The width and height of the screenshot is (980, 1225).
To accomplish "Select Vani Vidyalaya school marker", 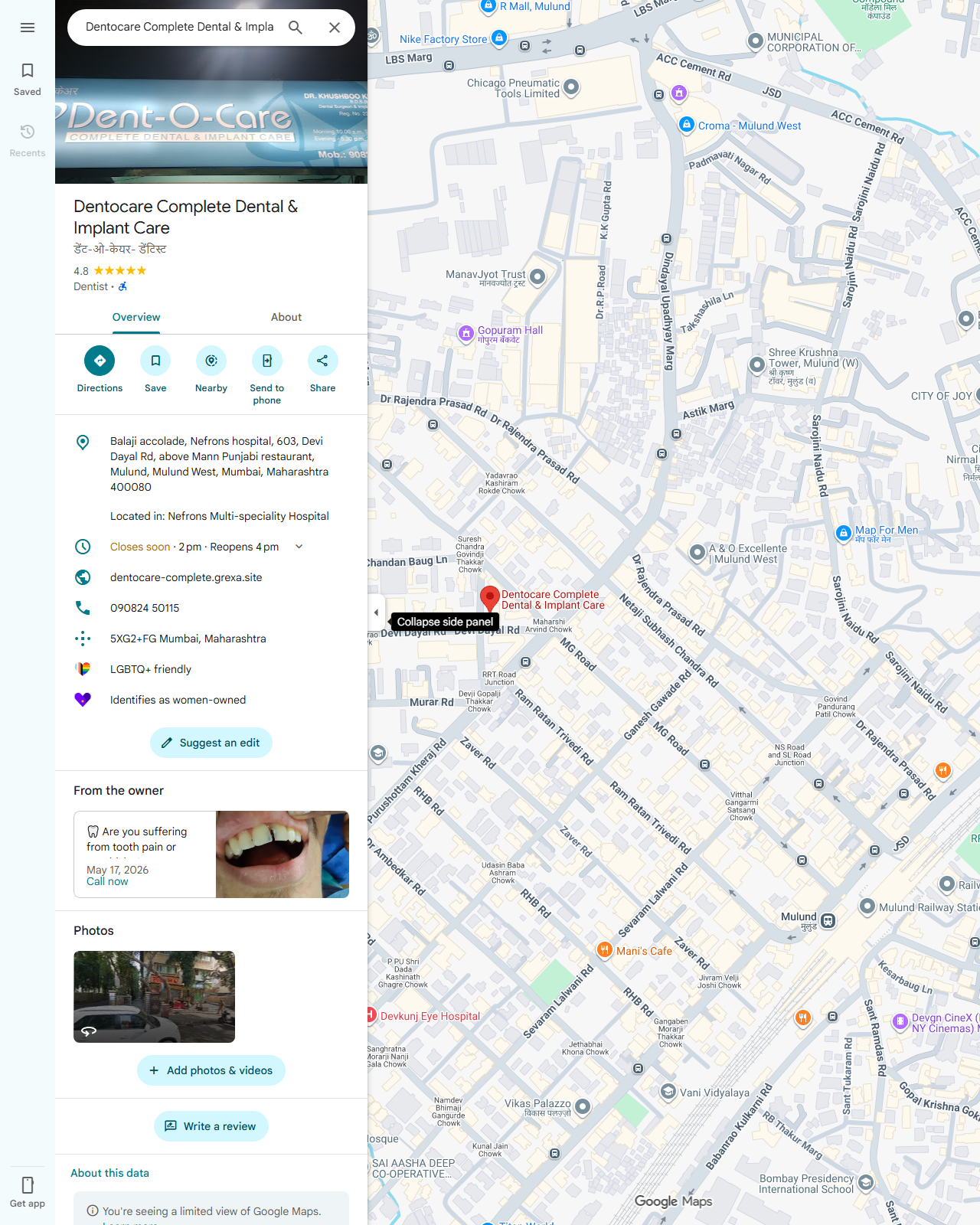I will [668, 1091].
